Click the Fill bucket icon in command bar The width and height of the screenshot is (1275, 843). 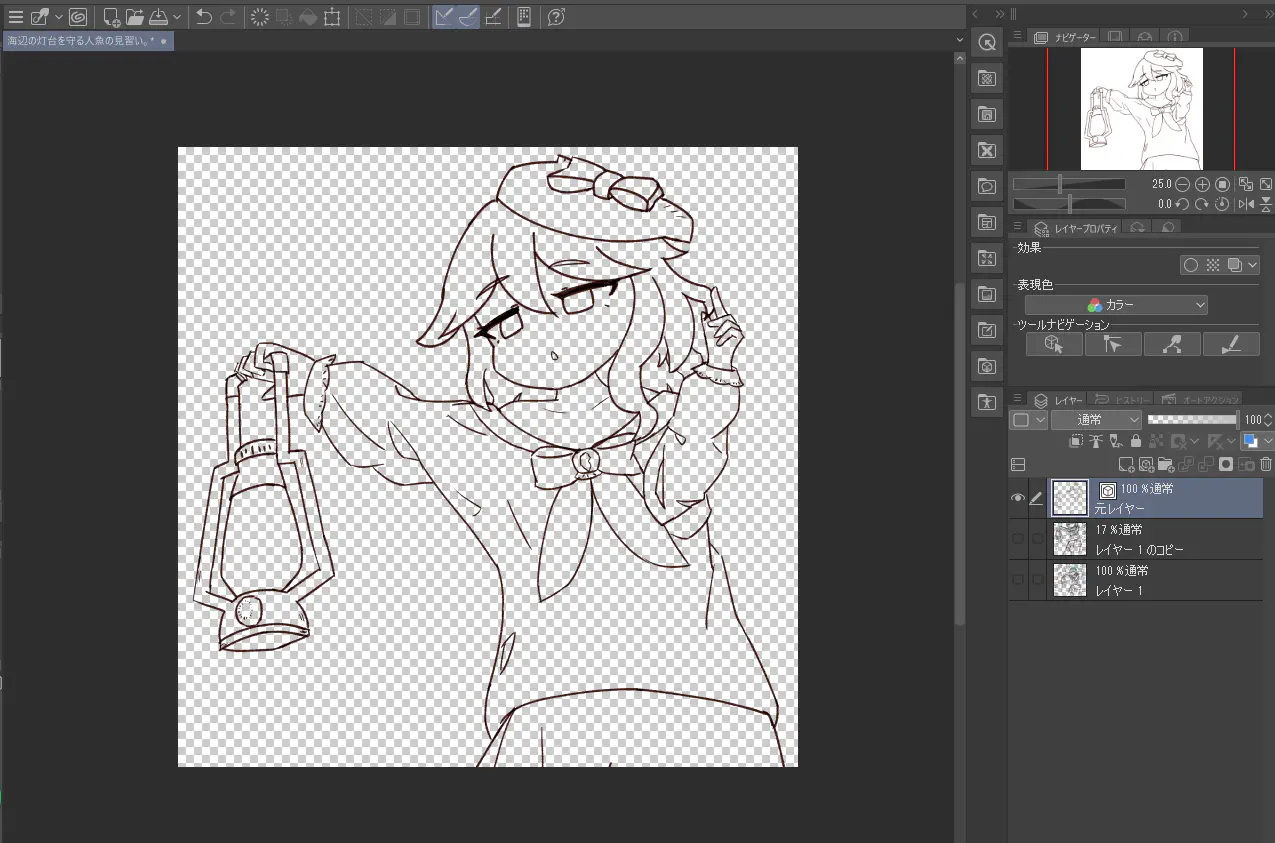pos(308,17)
